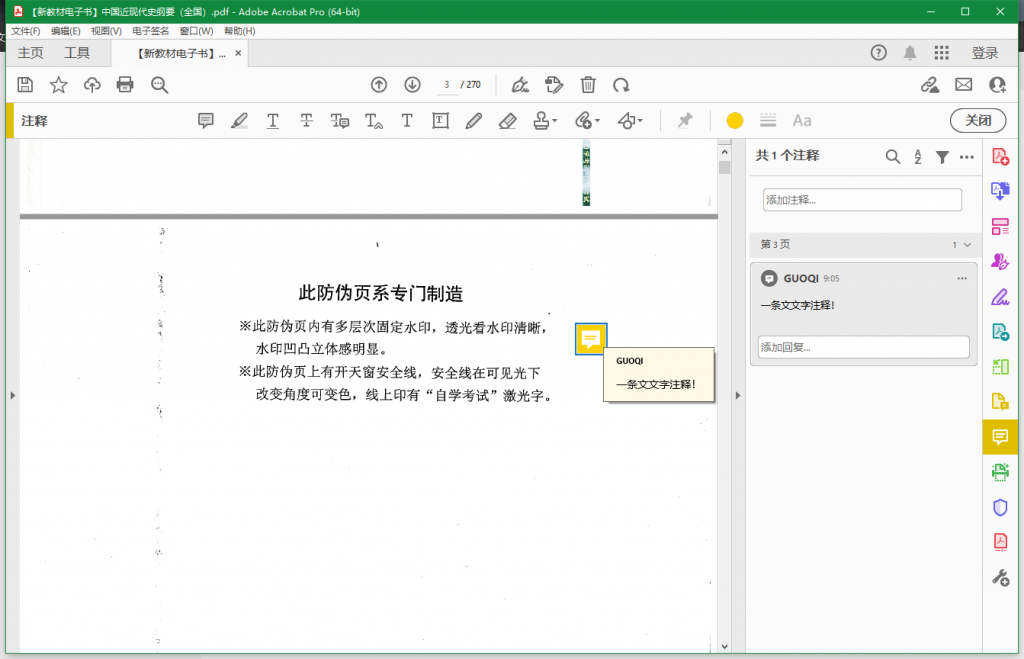Image resolution: width=1024 pixels, height=659 pixels.
Task: Open the yellow color picker swatch
Action: point(735,121)
